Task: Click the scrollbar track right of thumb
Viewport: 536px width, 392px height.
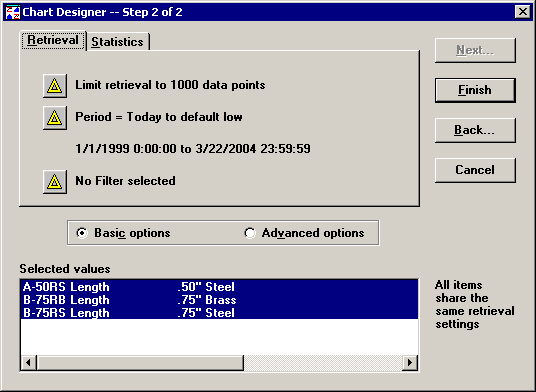Action: (323, 362)
